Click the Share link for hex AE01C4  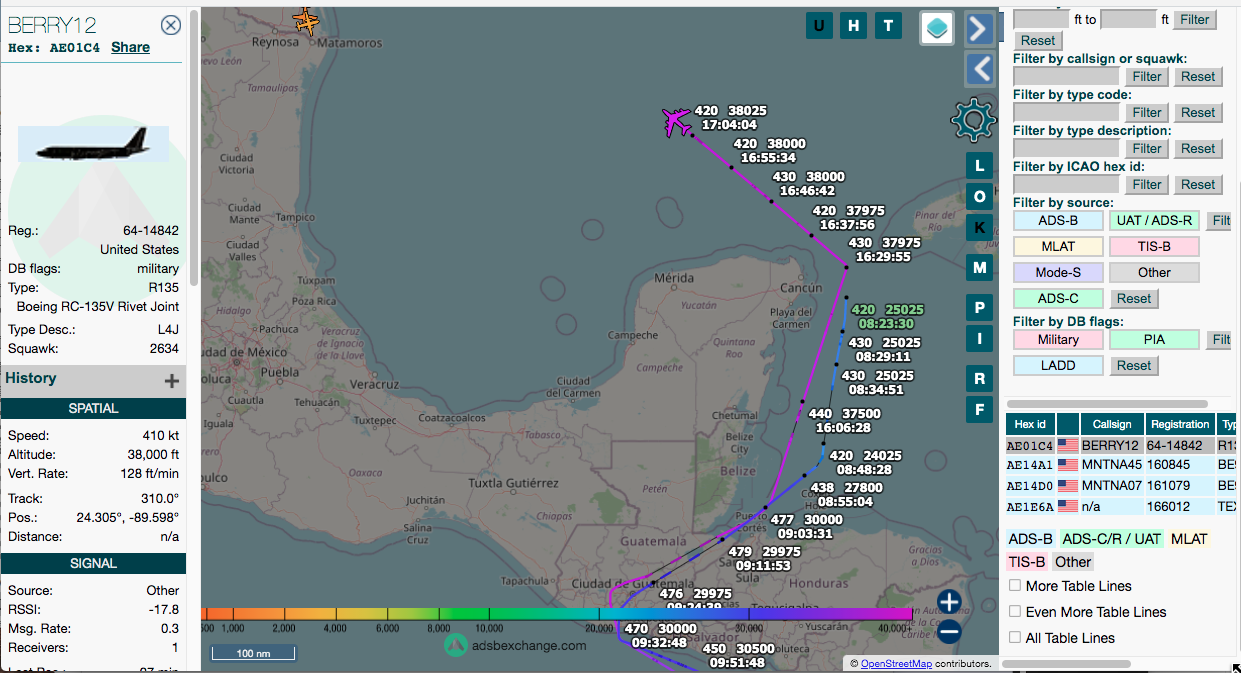click(130, 47)
